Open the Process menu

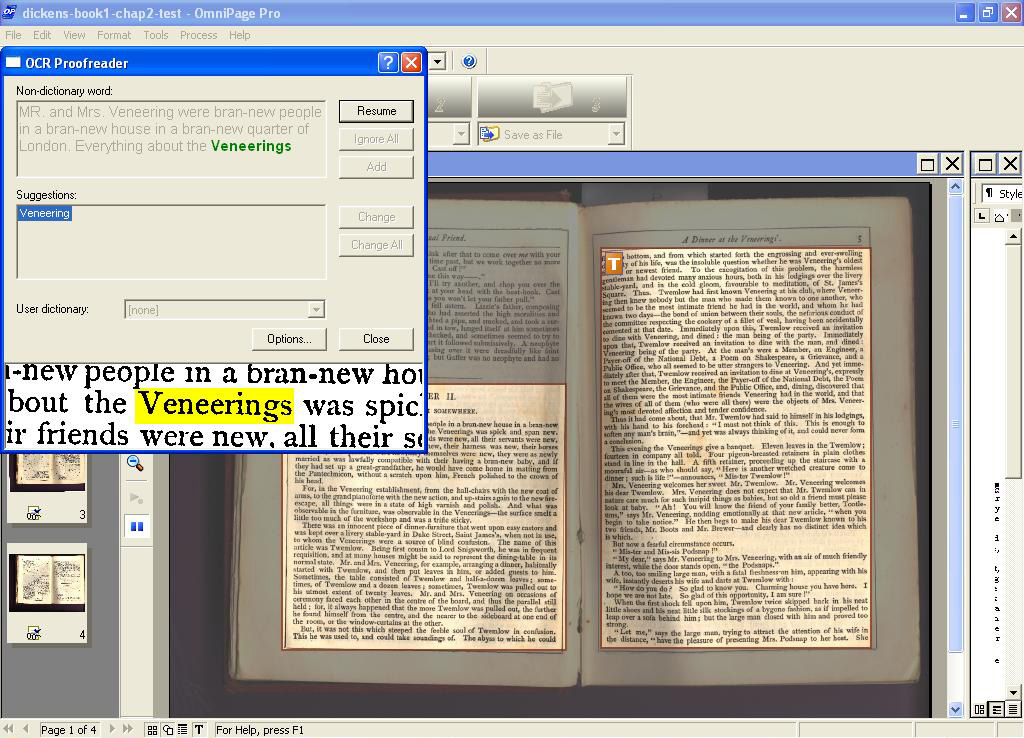[199, 35]
